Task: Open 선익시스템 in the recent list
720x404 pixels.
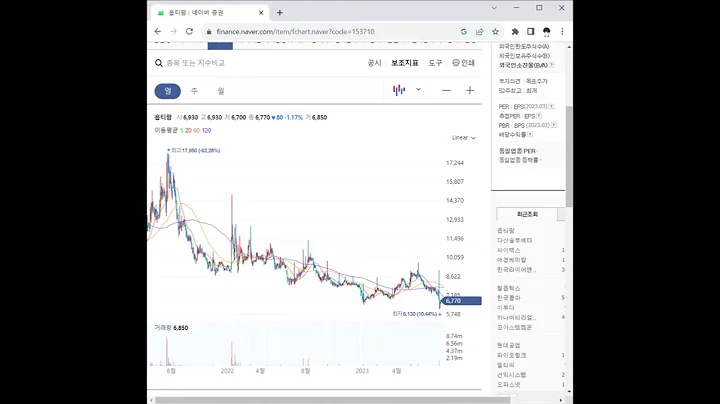Action: point(512,375)
